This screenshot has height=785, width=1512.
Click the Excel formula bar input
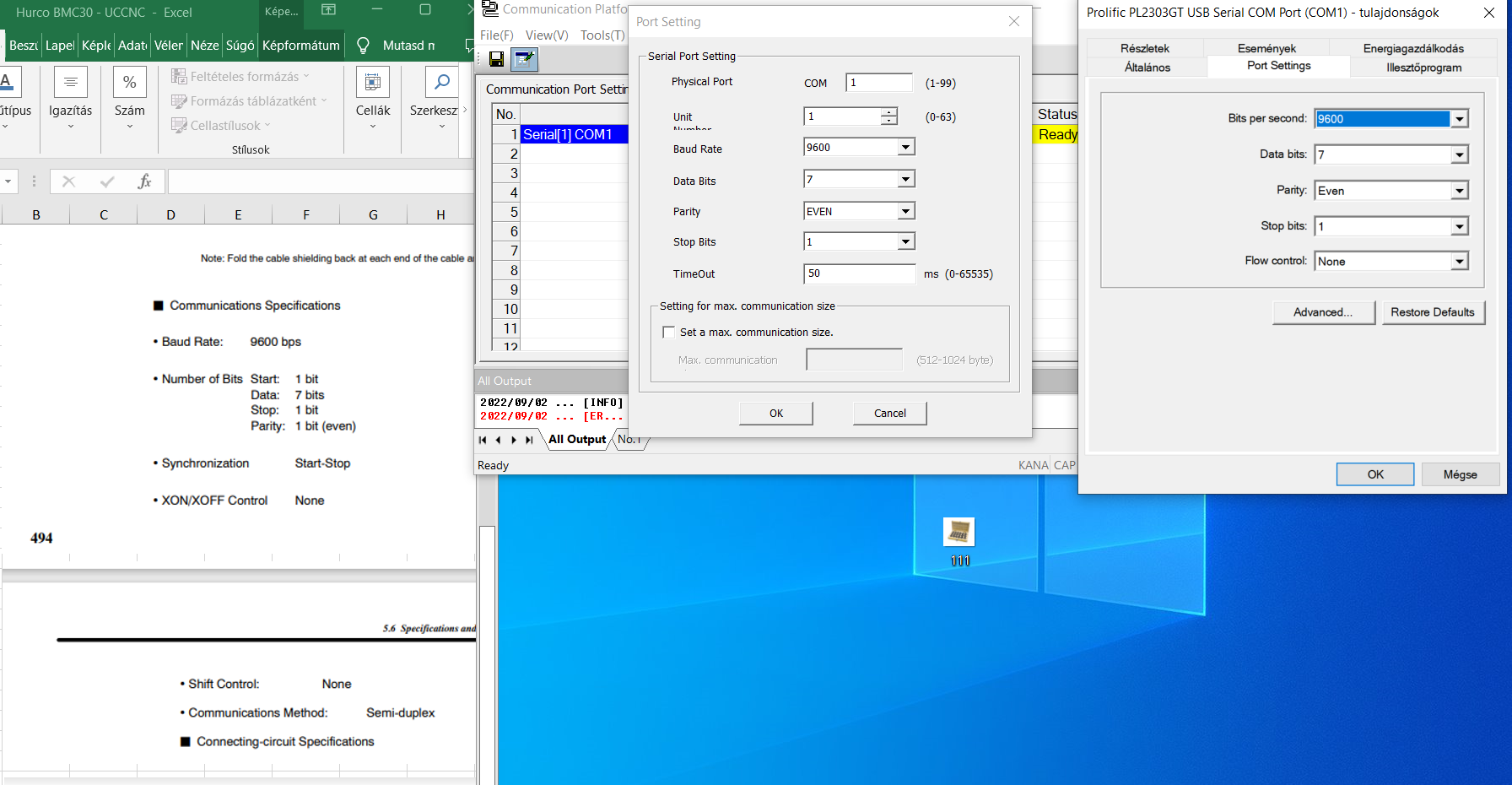pos(321,181)
